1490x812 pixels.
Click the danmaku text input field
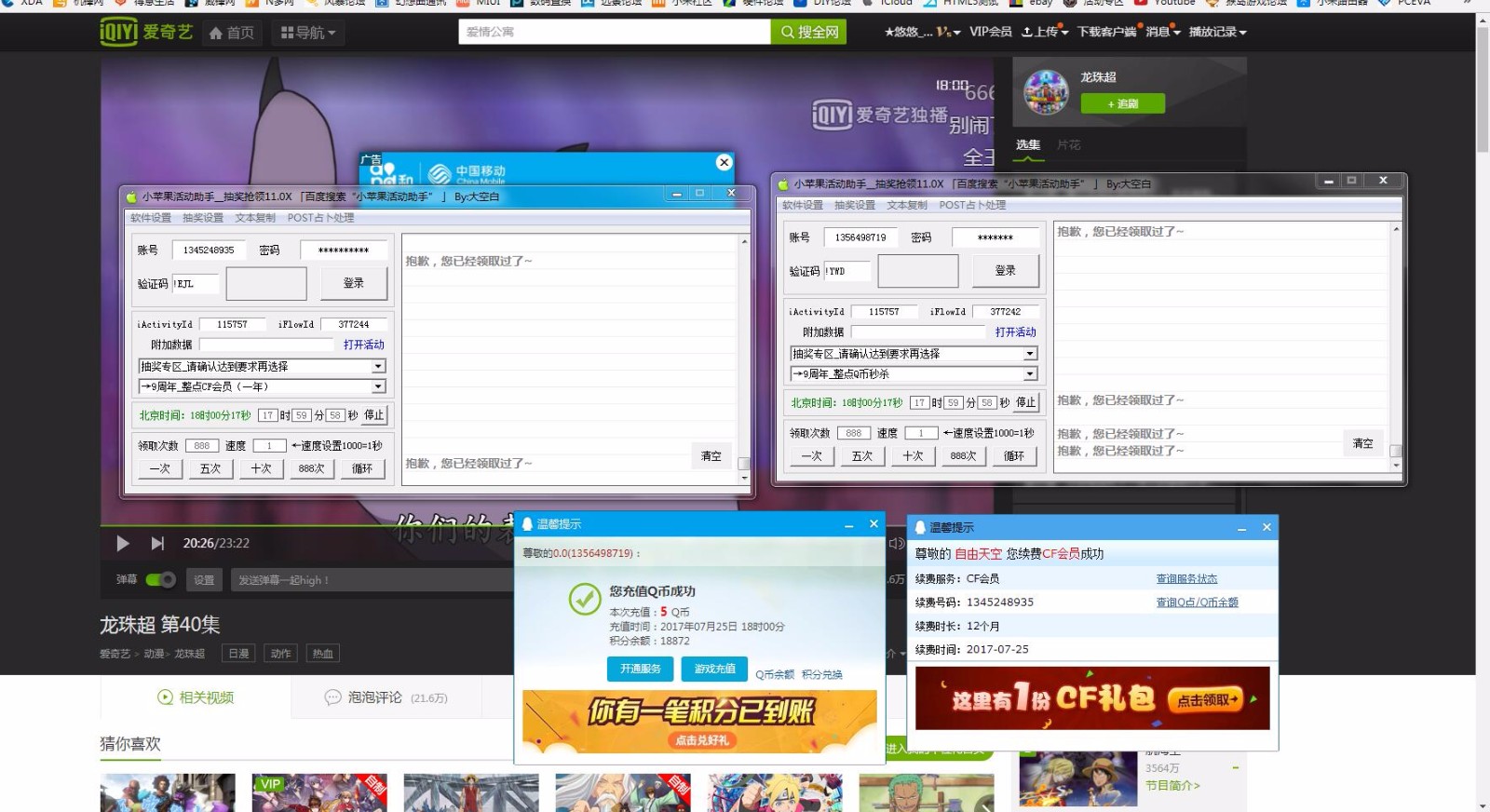point(372,579)
